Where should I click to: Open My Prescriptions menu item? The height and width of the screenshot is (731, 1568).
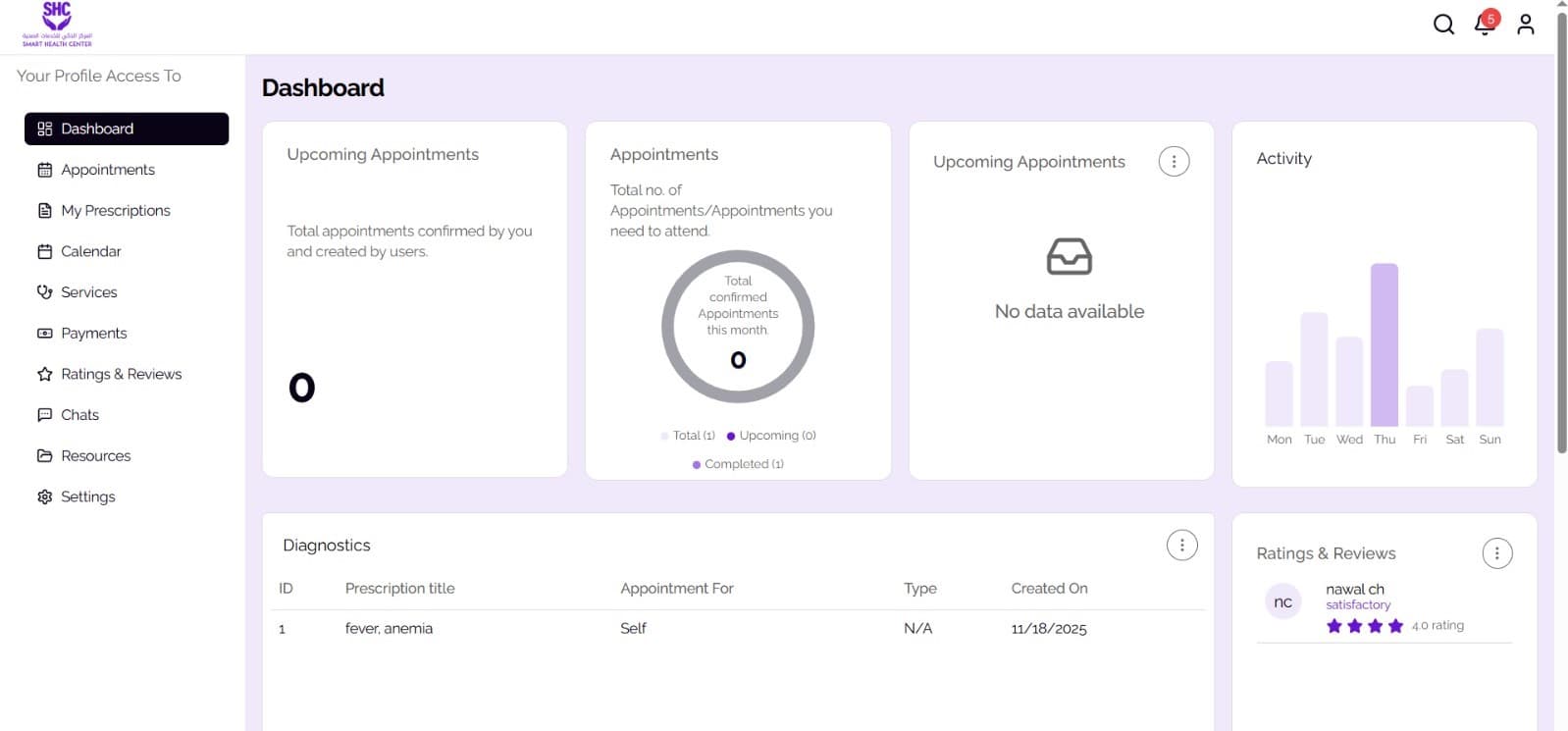pyautogui.click(x=127, y=211)
